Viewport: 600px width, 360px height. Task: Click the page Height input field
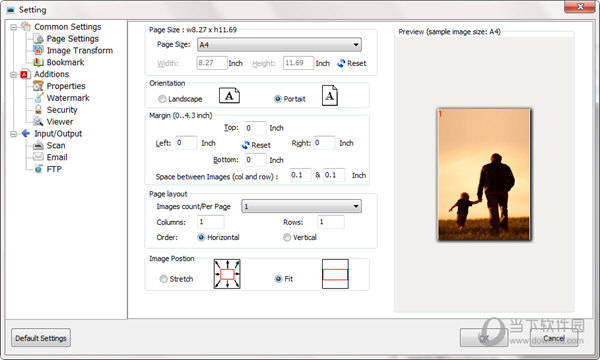298,63
